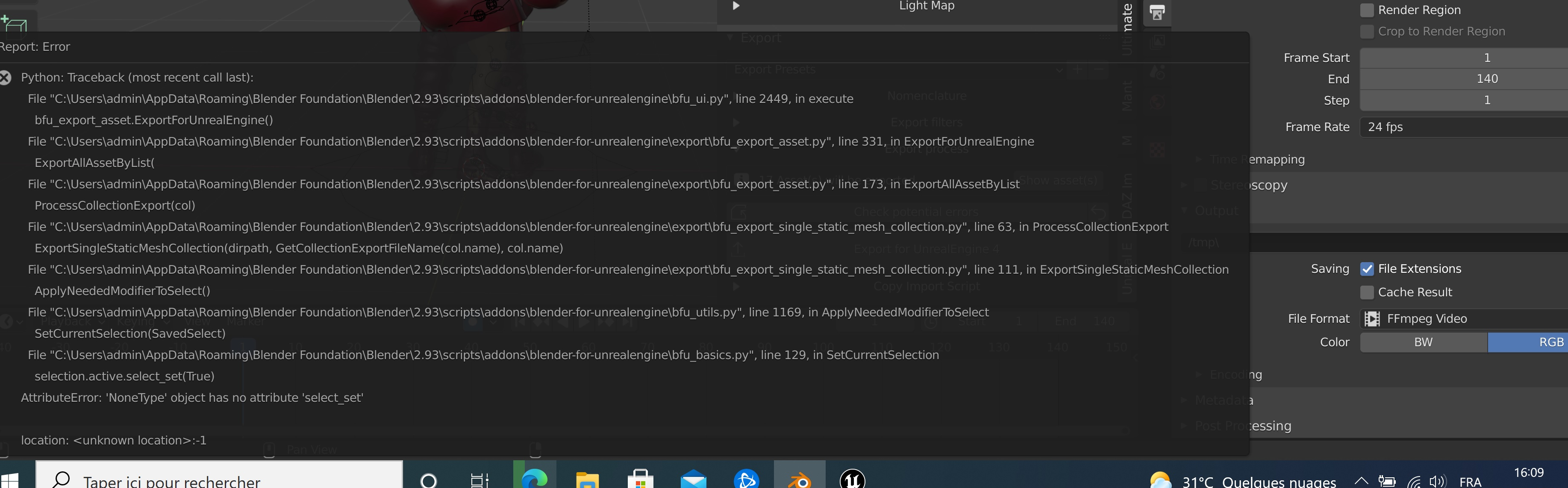Dismiss the Python error report popup
The image size is (1568, 488).
point(5,77)
